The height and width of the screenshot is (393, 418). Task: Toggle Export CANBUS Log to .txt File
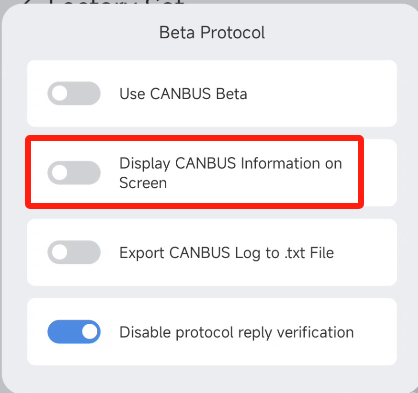click(74, 252)
